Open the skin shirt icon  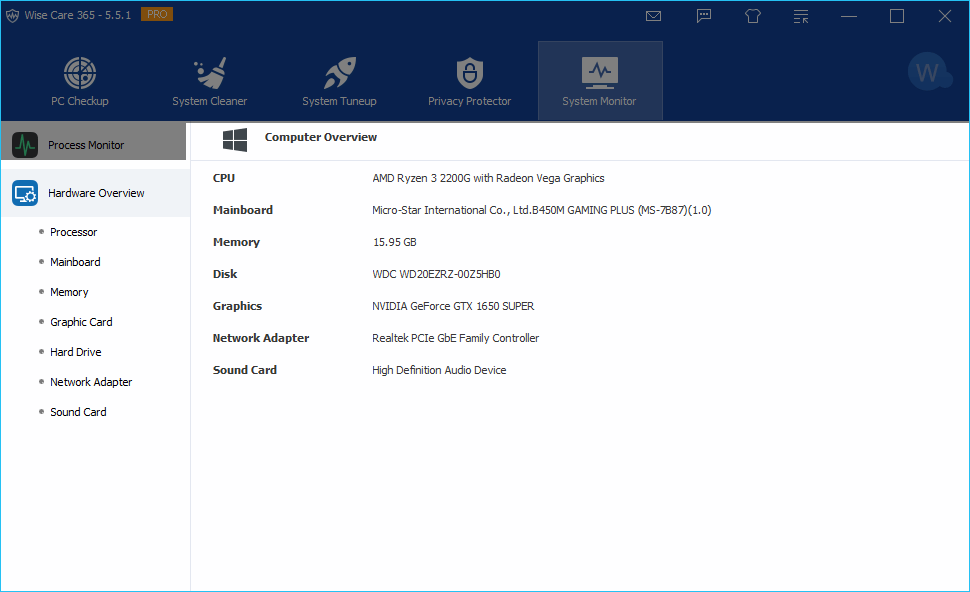point(752,16)
